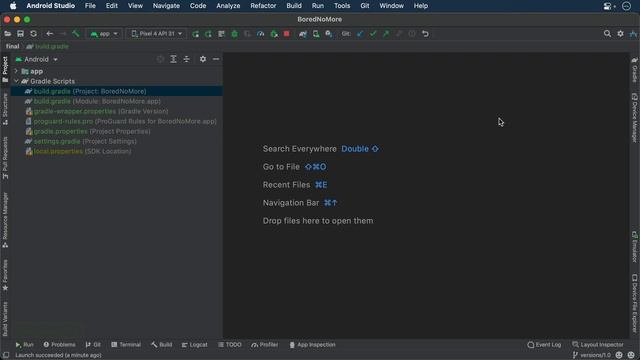This screenshot has height=360, width=640.
Task: Open the app run configuration dropdown
Action: click(104, 34)
